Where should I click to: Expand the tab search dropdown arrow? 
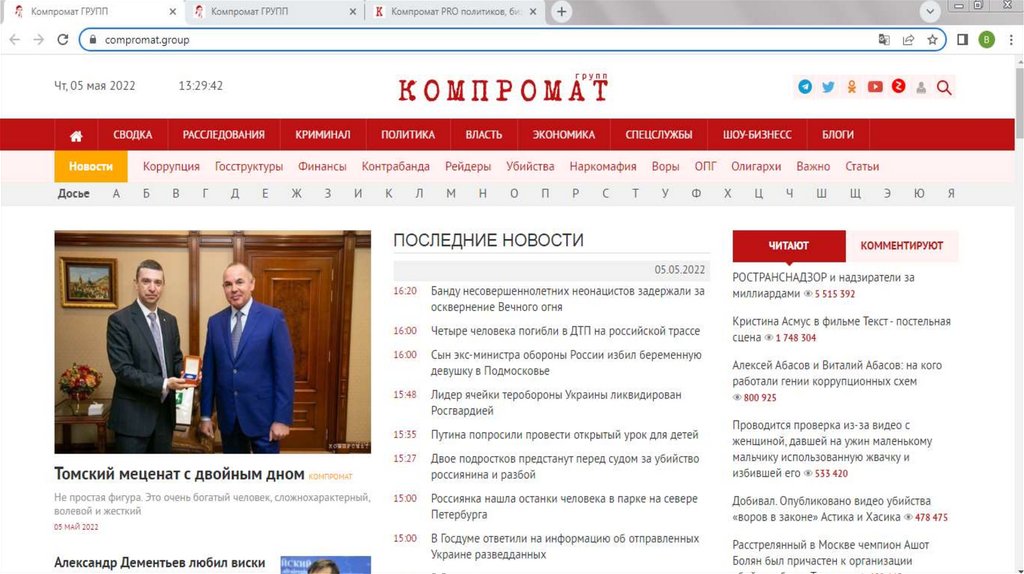(x=929, y=12)
